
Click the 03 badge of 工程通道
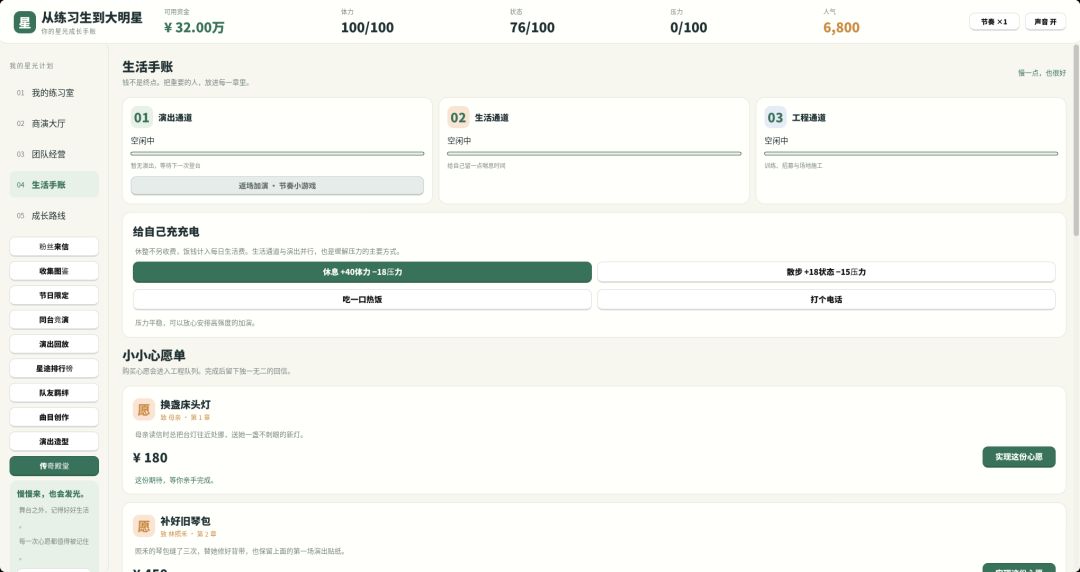(x=775, y=117)
